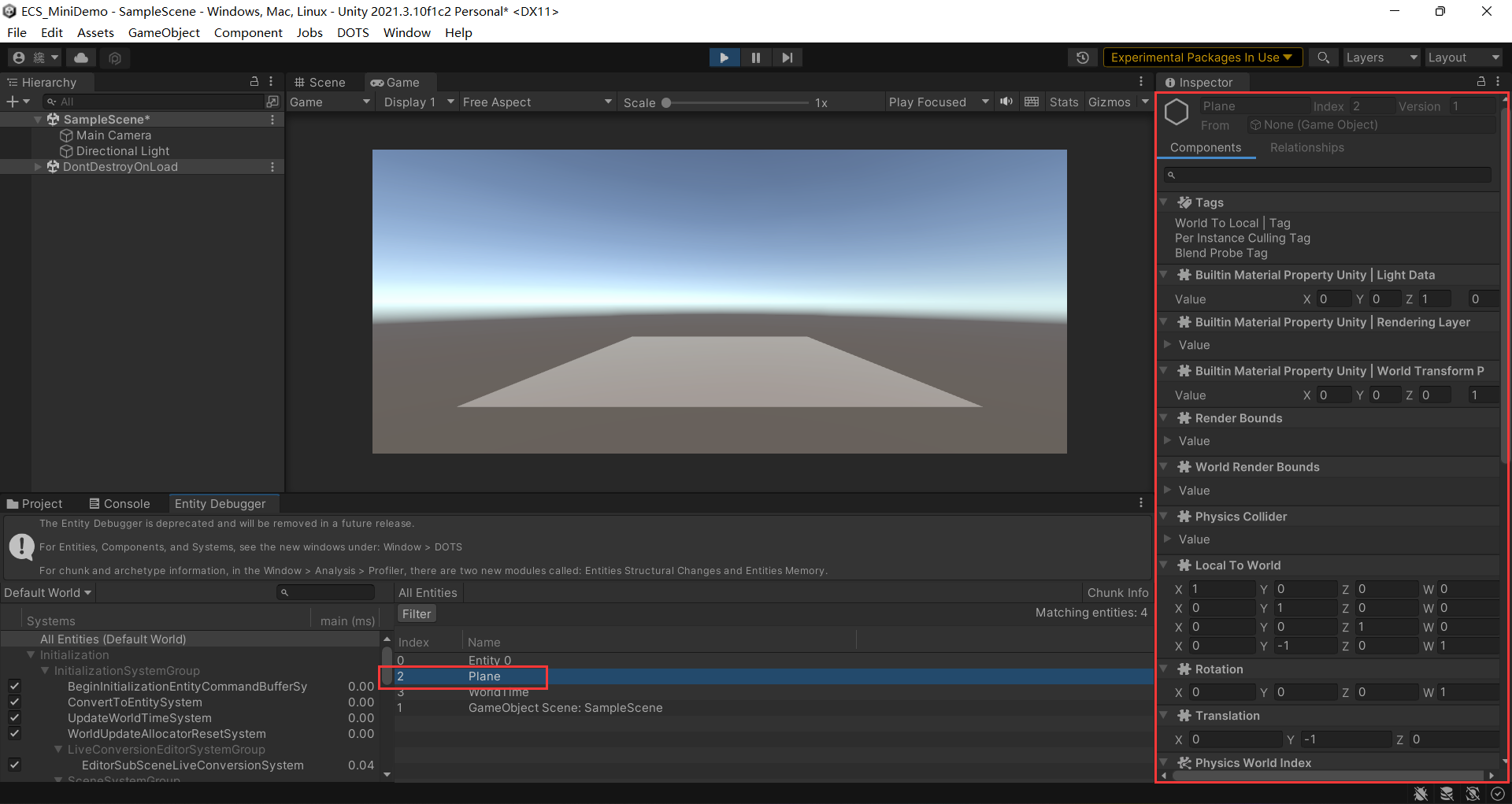Uncheck WorldUpdateAllocatorResetSystem
Screen dimensions: 1512x804
(x=14, y=734)
